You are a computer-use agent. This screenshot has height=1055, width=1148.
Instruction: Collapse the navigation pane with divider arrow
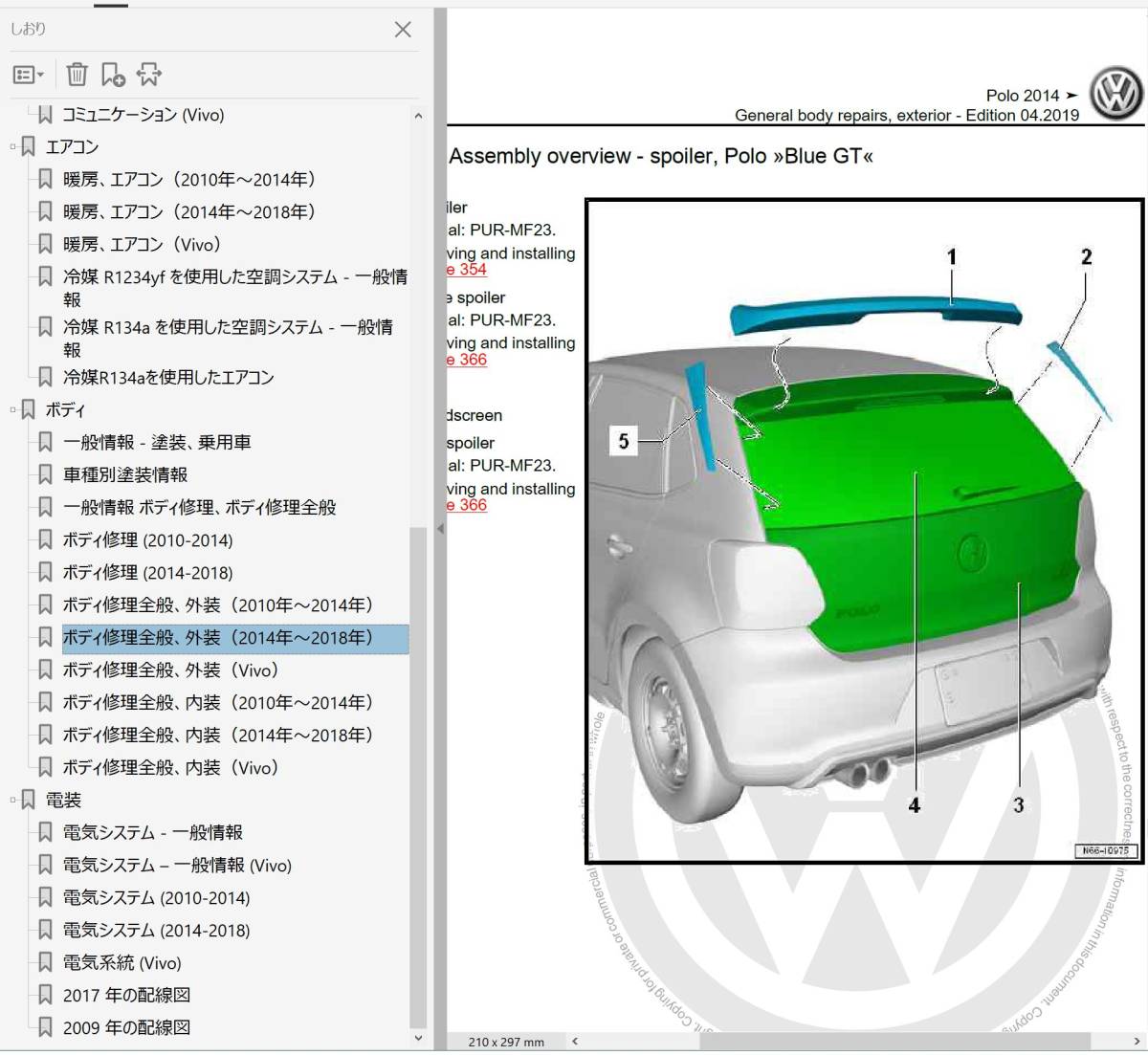[x=440, y=528]
